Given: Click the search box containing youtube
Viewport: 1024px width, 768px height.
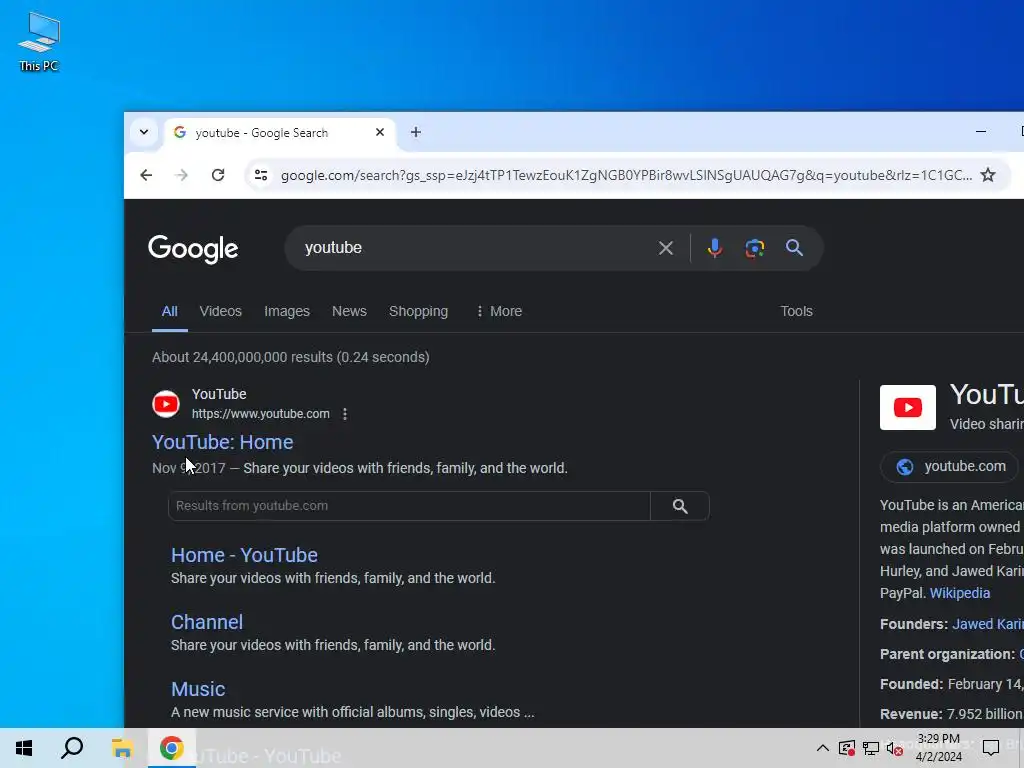Looking at the screenshot, I should 473,248.
